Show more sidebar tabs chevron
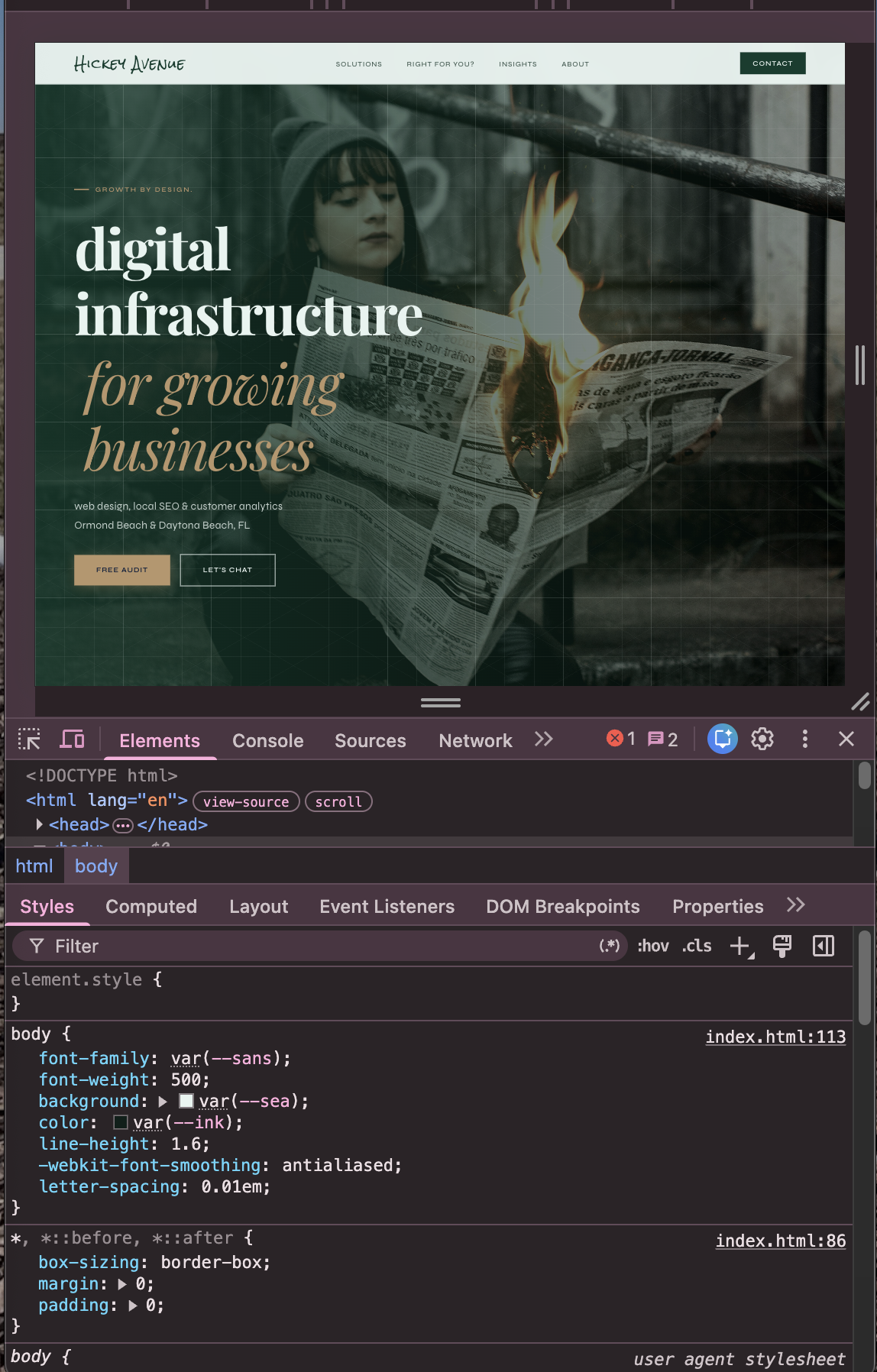This screenshot has height=1372, width=877. click(796, 905)
